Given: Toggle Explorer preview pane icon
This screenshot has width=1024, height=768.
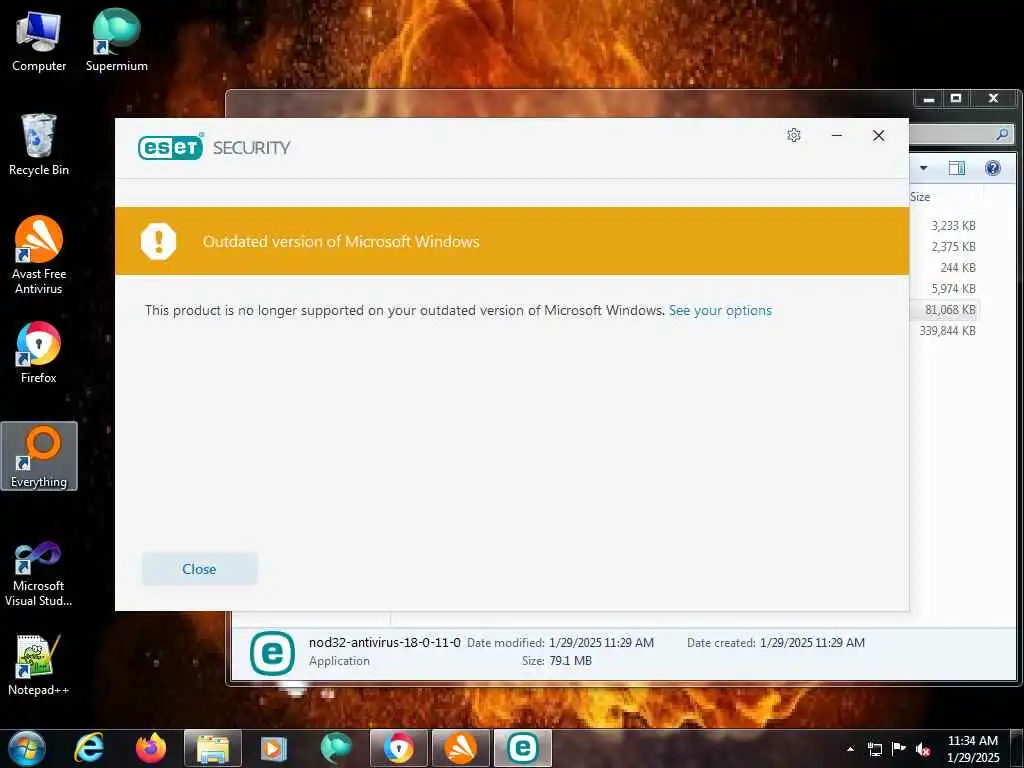Looking at the screenshot, I should point(956,168).
